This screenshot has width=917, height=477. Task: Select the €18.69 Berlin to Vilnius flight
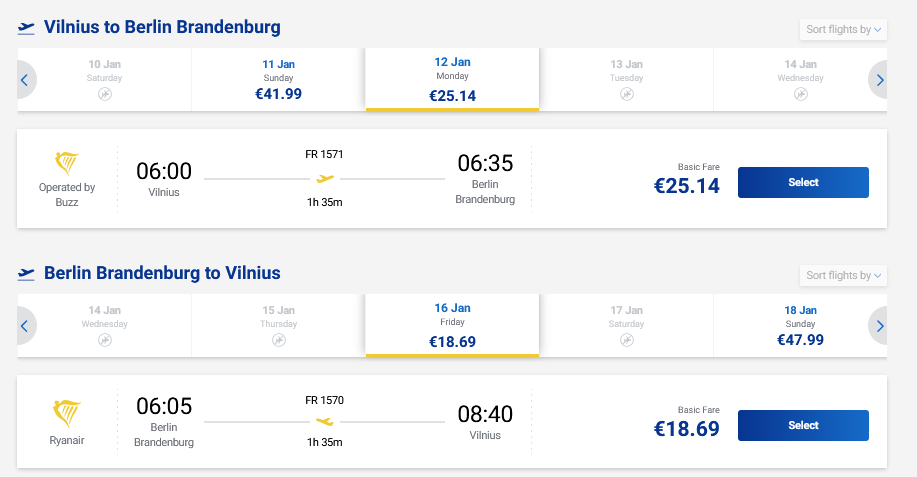tap(802, 426)
